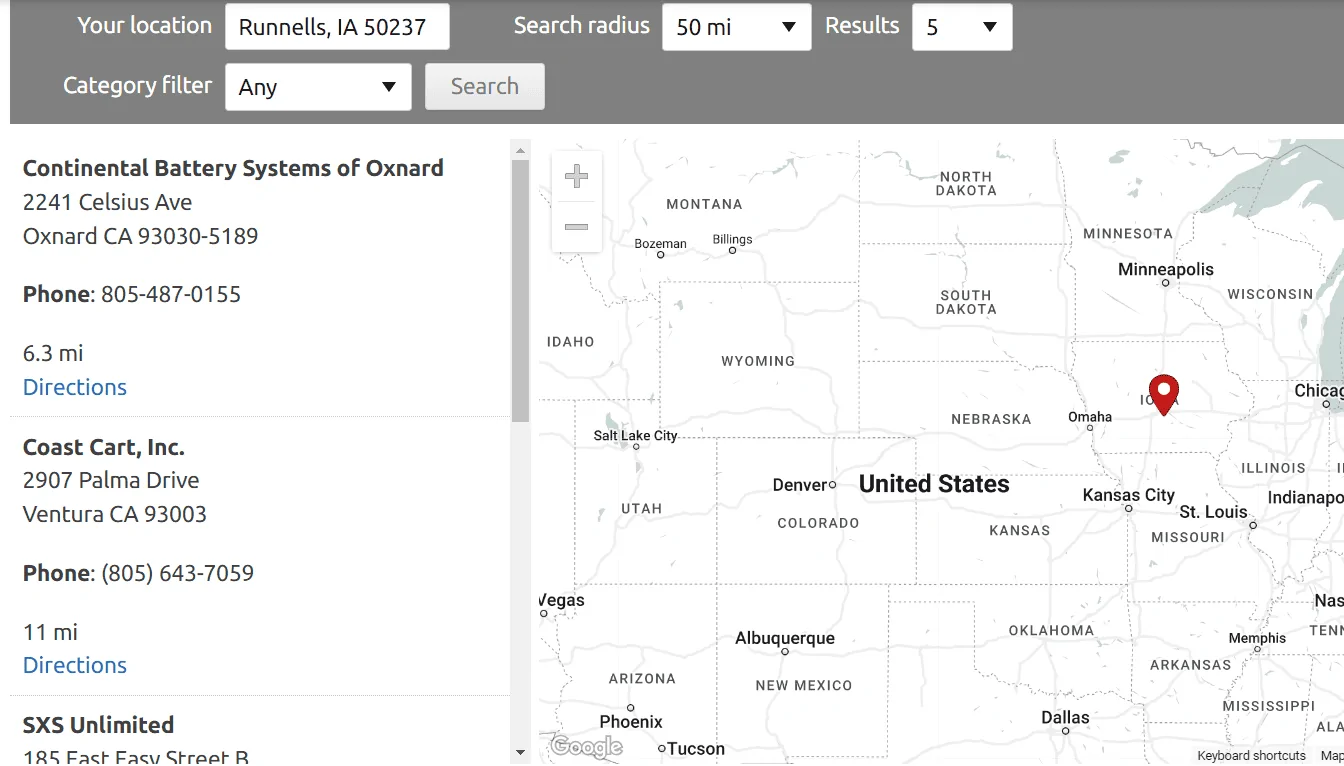The width and height of the screenshot is (1344, 766).
Task: Click the Search button
Action: pos(485,87)
